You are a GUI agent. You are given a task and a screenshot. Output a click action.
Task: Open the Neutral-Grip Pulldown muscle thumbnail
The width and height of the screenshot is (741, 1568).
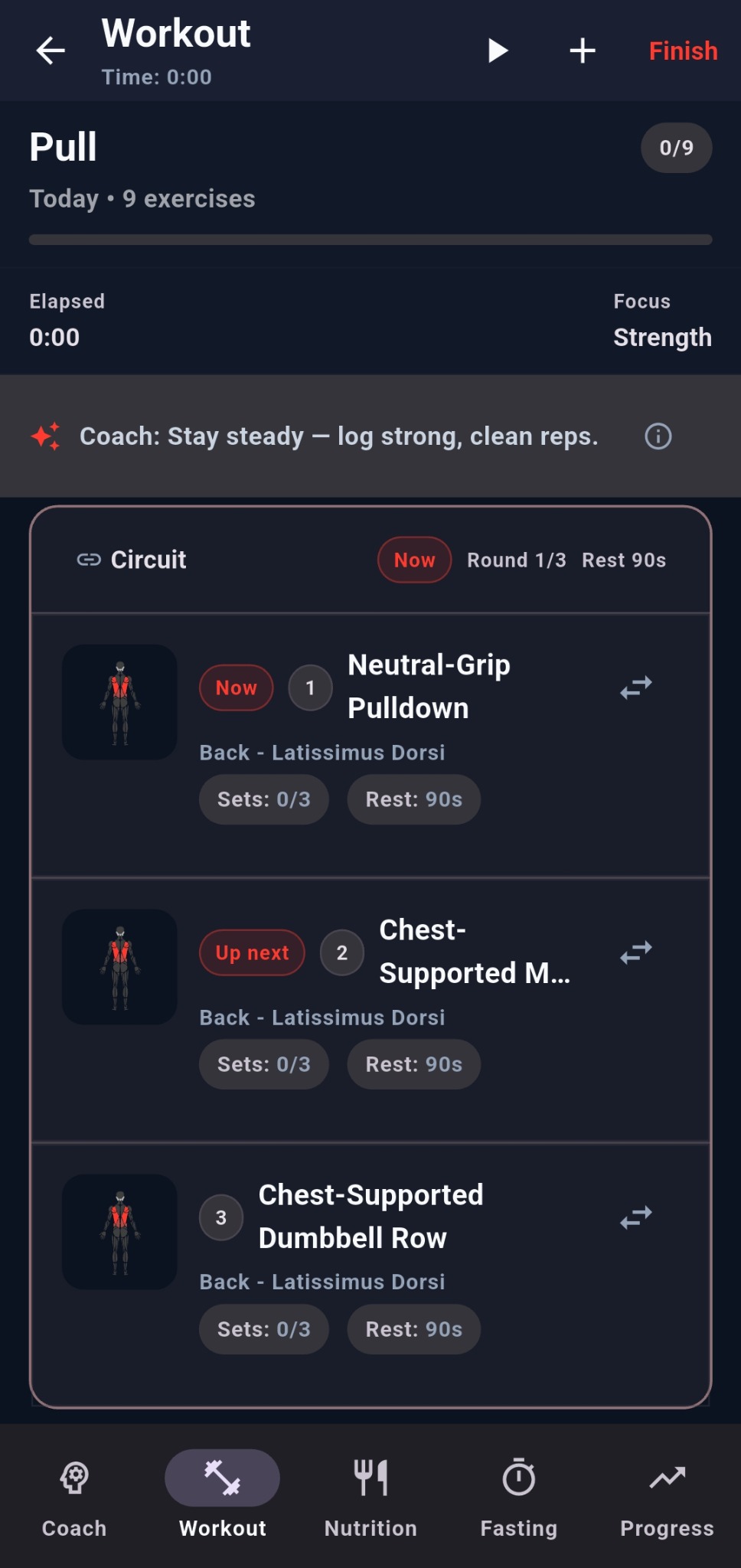click(119, 702)
